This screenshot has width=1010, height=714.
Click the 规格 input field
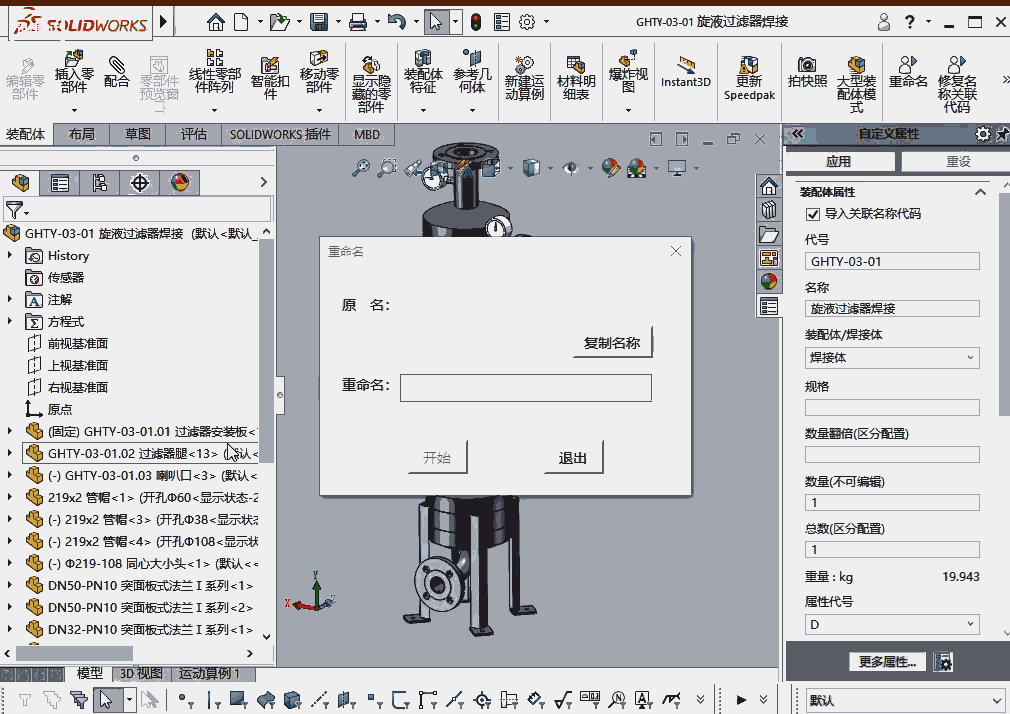pos(892,407)
